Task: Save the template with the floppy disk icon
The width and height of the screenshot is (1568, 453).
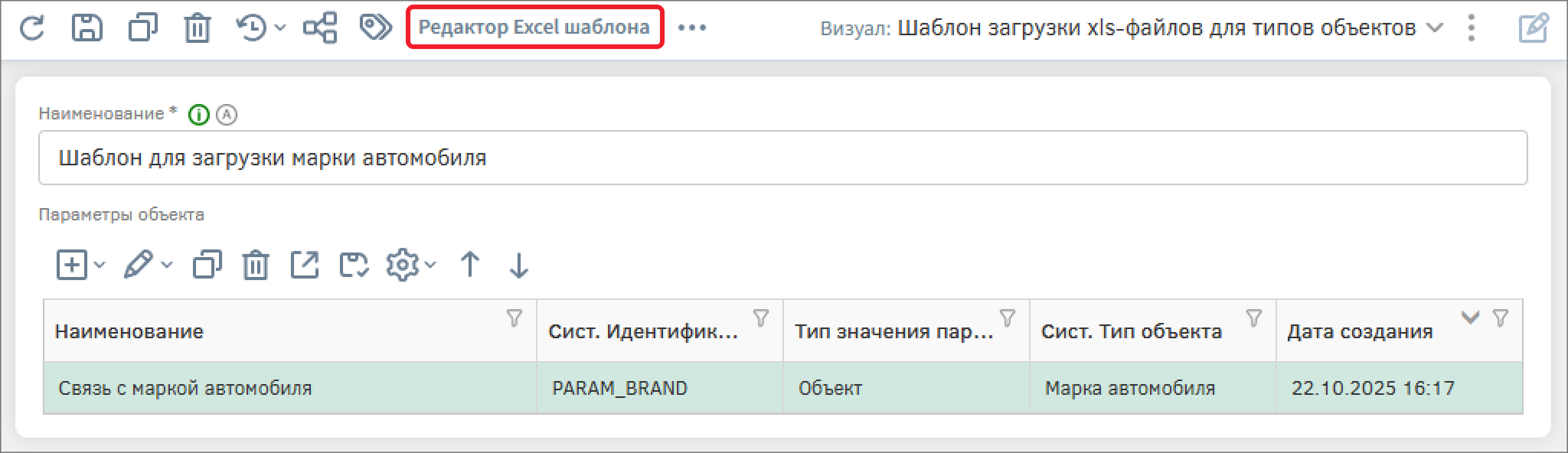Action: tap(87, 28)
